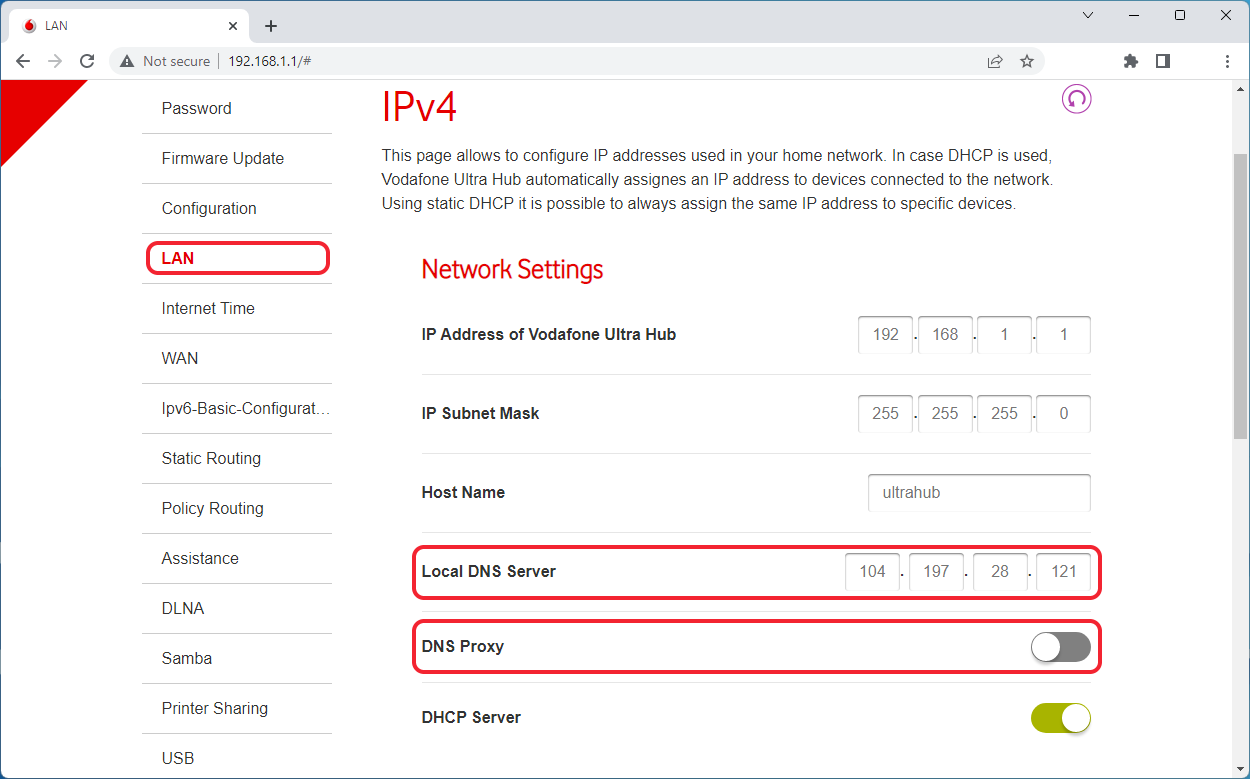Click the IP Address of Vodafone Ultra Hub label

pos(549,335)
